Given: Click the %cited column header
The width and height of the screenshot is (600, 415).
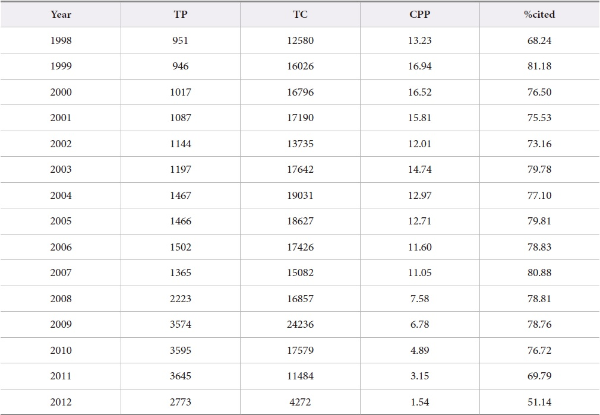Looking at the screenshot, I should pos(539,15).
